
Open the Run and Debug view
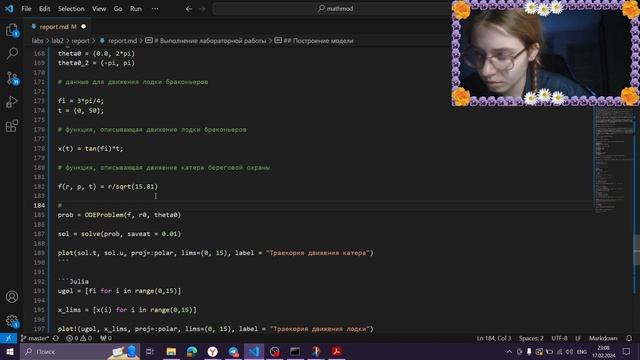[12, 102]
